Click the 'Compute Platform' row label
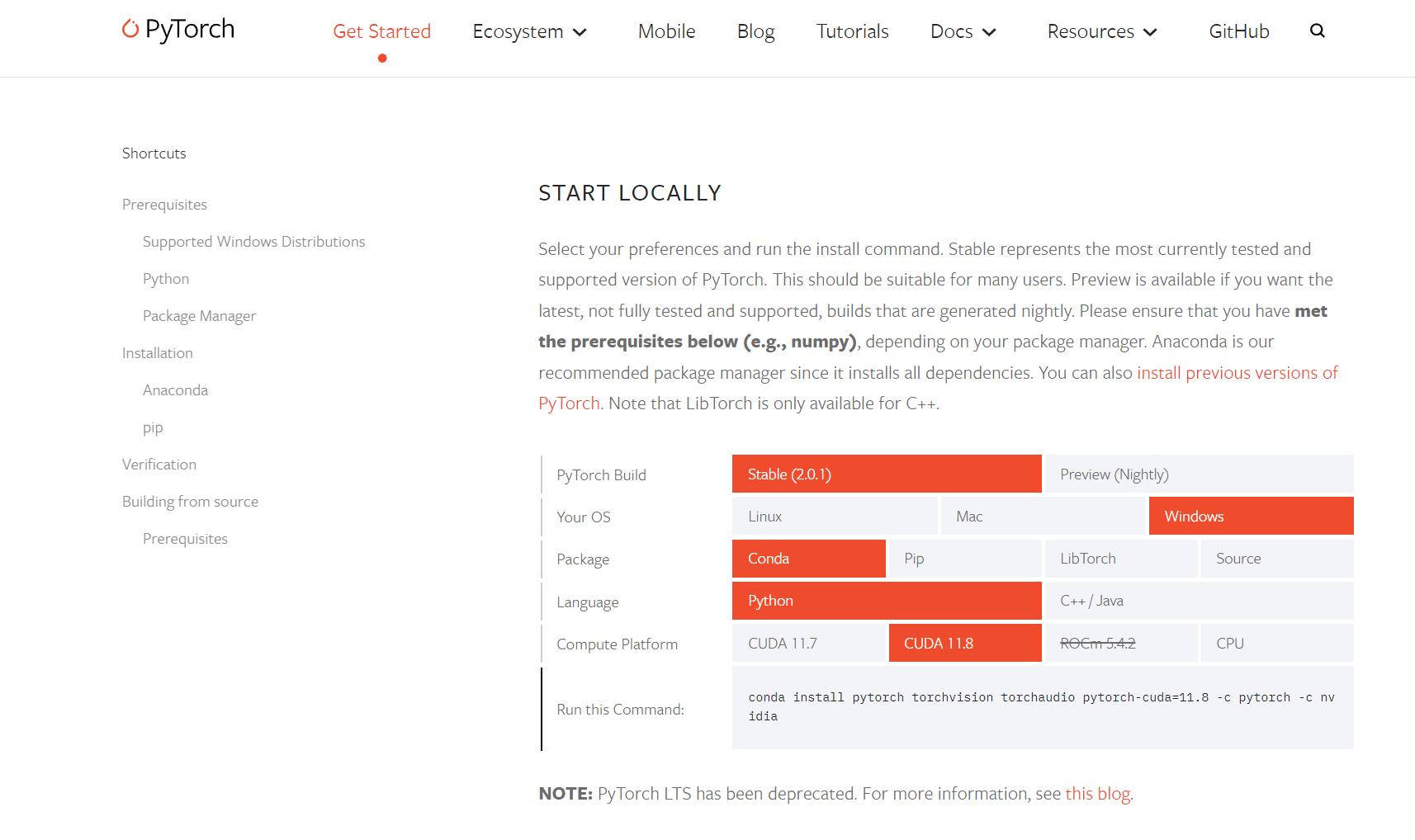Viewport: 1415px width, 840px height. (617, 644)
